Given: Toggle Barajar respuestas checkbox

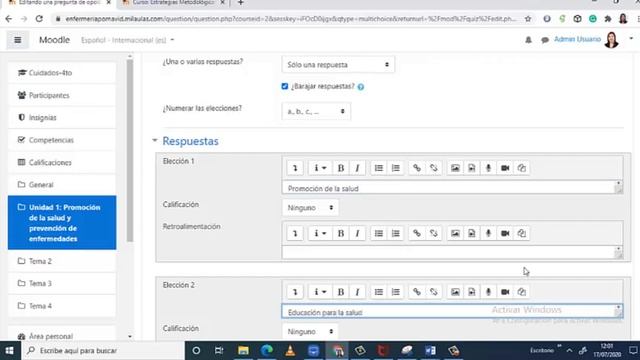Looking at the screenshot, I should (x=284, y=86).
